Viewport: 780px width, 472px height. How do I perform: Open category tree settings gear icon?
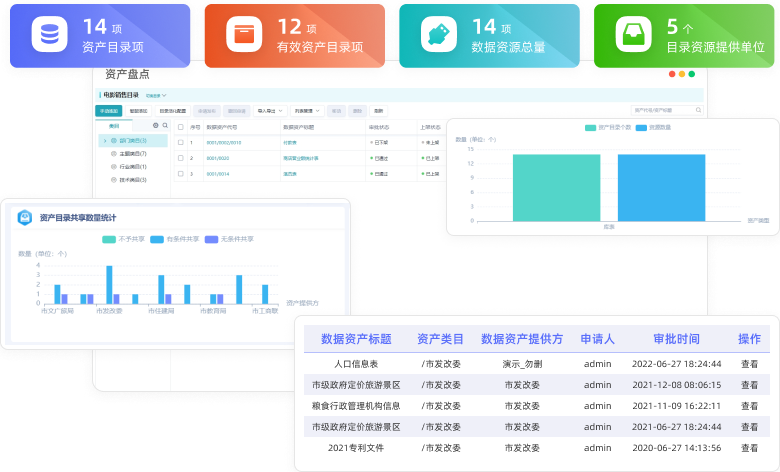(155, 126)
